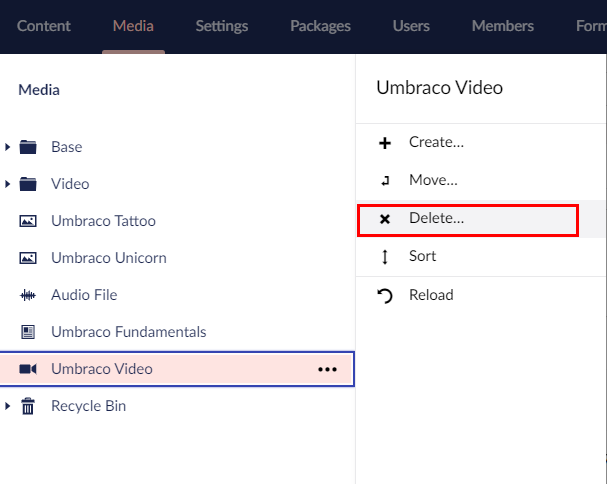Click the Umbraco Video menu title
Image resolution: width=607 pixels, height=484 pixels.
439,88
